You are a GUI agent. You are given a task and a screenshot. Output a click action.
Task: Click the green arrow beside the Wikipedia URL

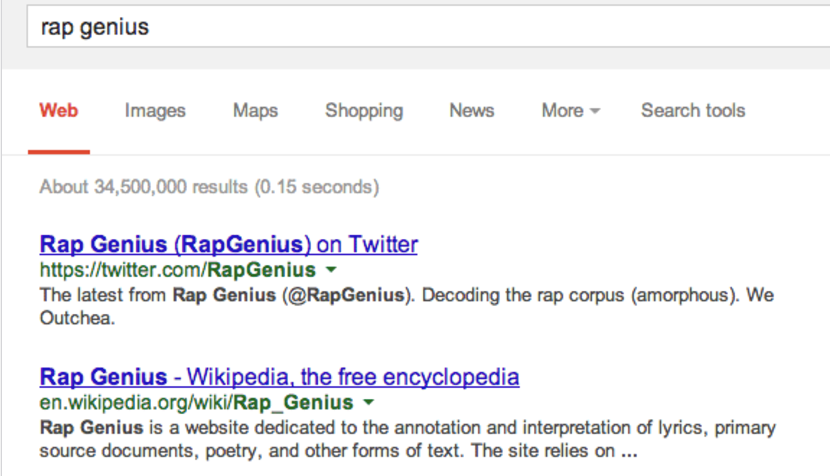point(368,403)
